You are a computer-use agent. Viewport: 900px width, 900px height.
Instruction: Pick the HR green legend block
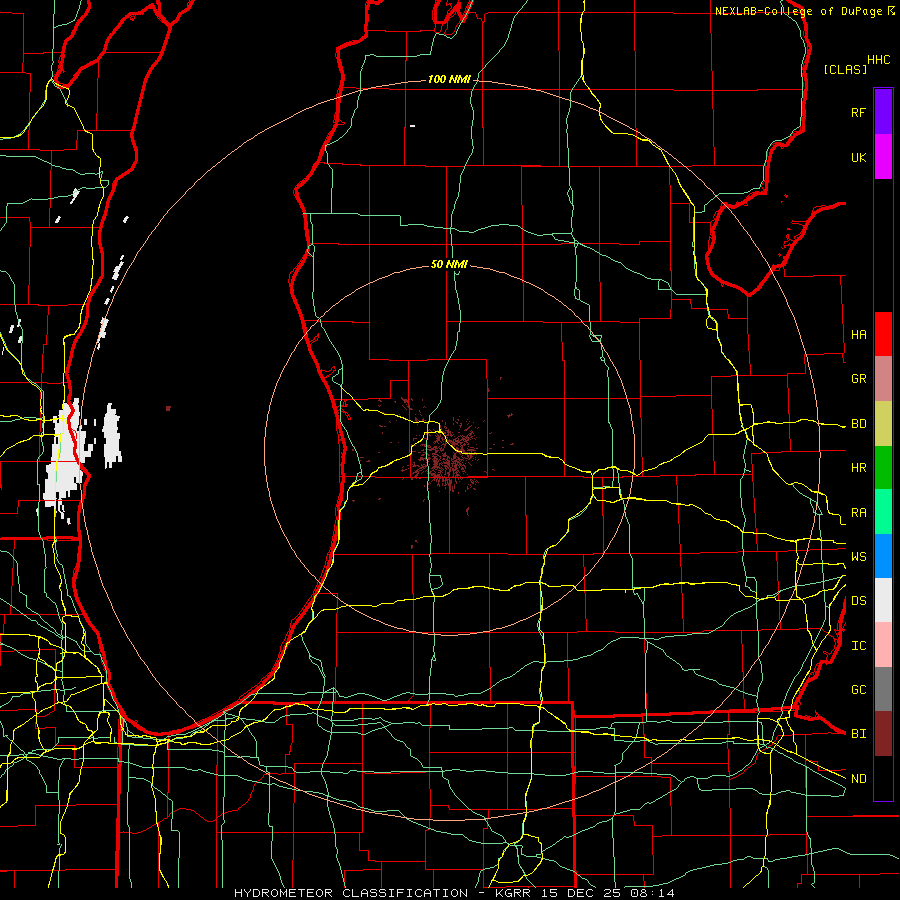(883, 468)
